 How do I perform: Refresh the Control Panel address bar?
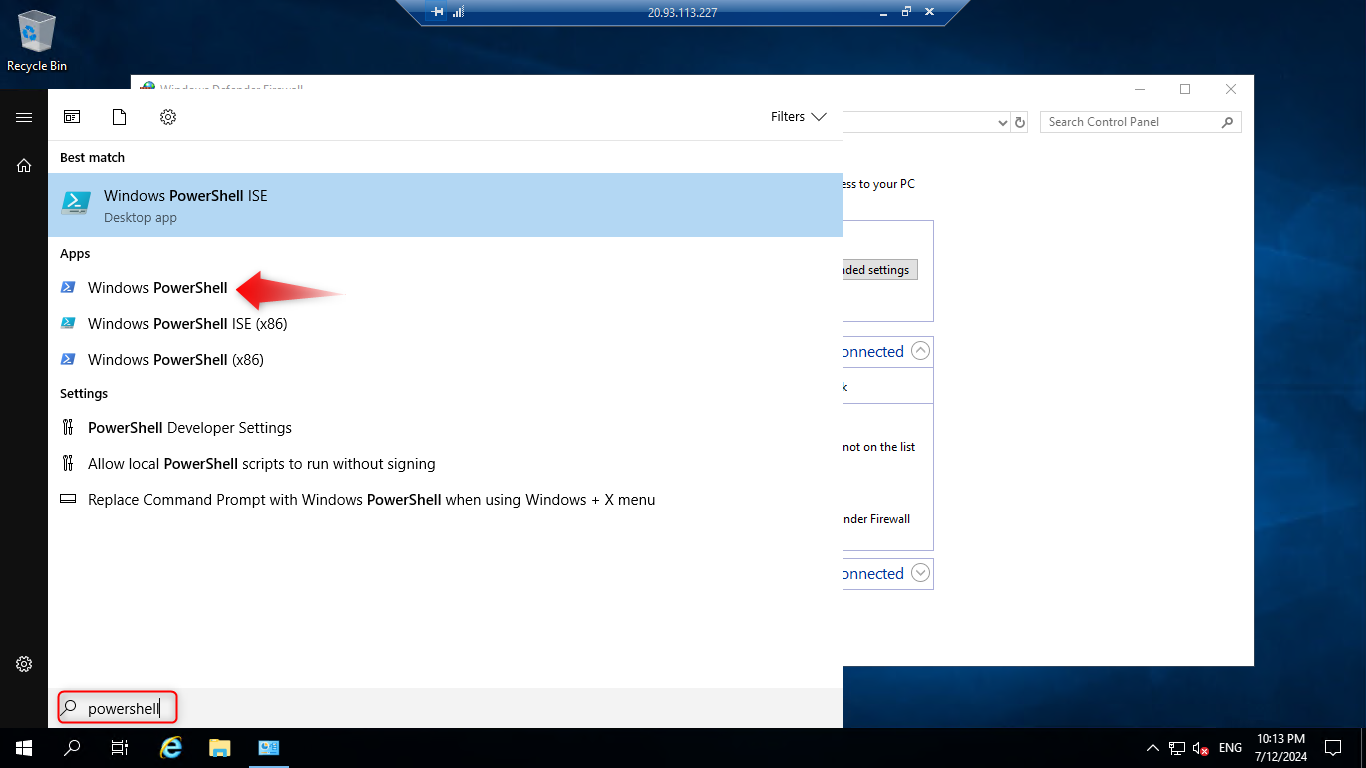click(1020, 122)
